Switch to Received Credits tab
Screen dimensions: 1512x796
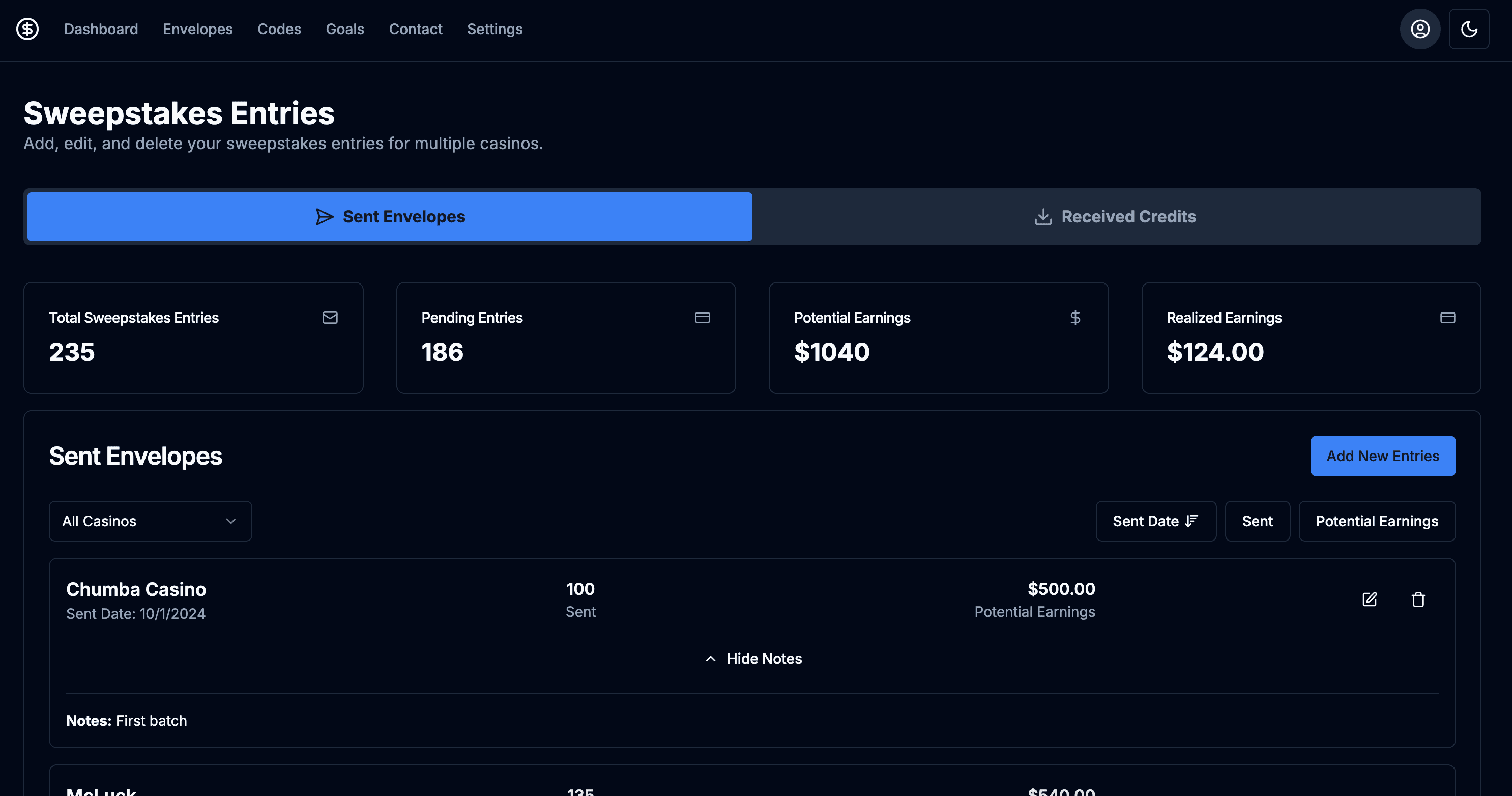pyautogui.click(x=1116, y=217)
